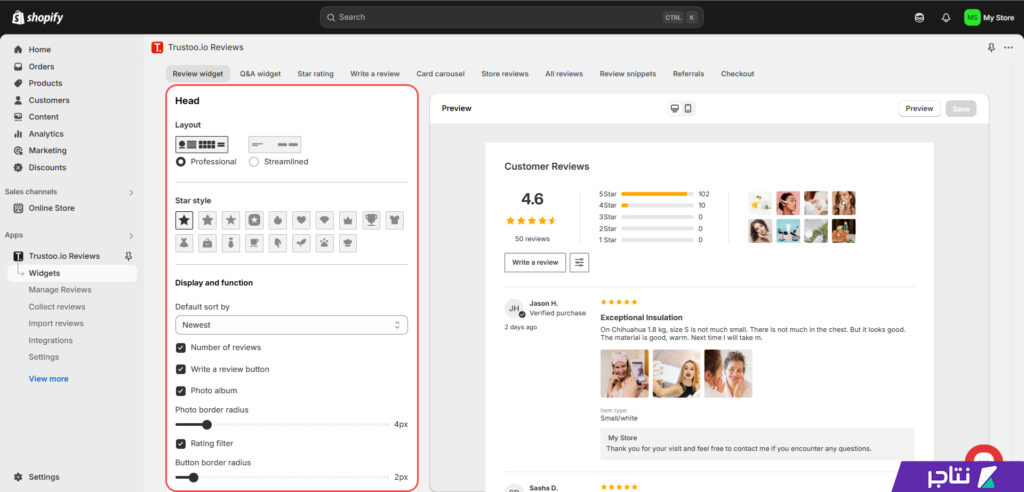Select the diamond rating icon style
Viewport: 1024px width, 492px height.
click(x=325, y=220)
